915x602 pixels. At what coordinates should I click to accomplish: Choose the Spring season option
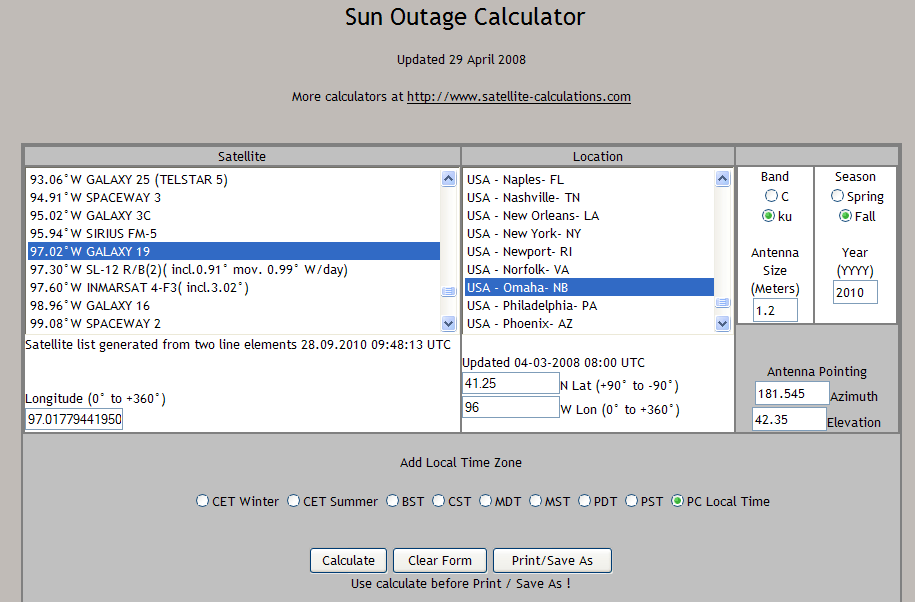pos(837,196)
